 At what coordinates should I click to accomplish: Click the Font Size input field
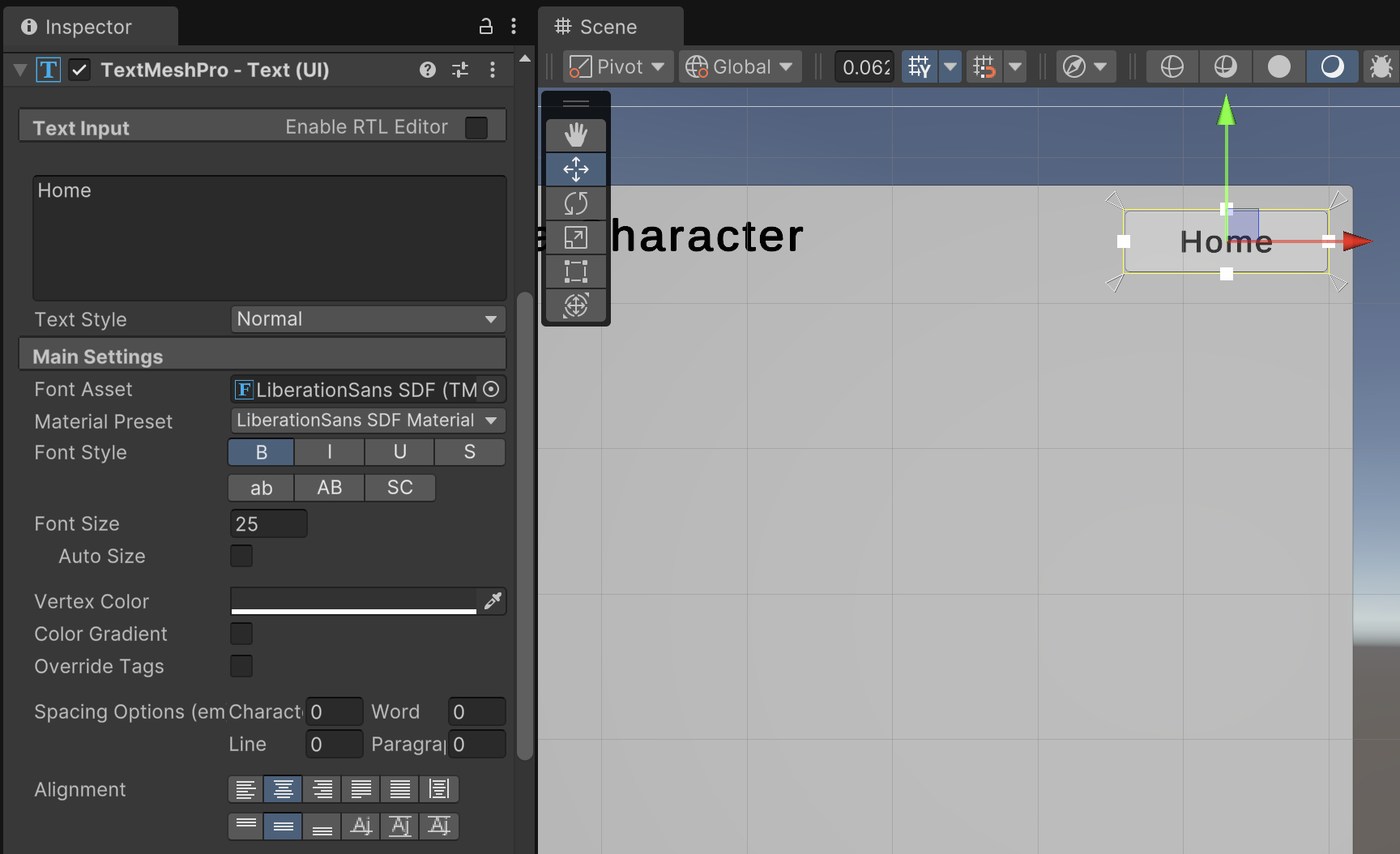click(x=268, y=524)
